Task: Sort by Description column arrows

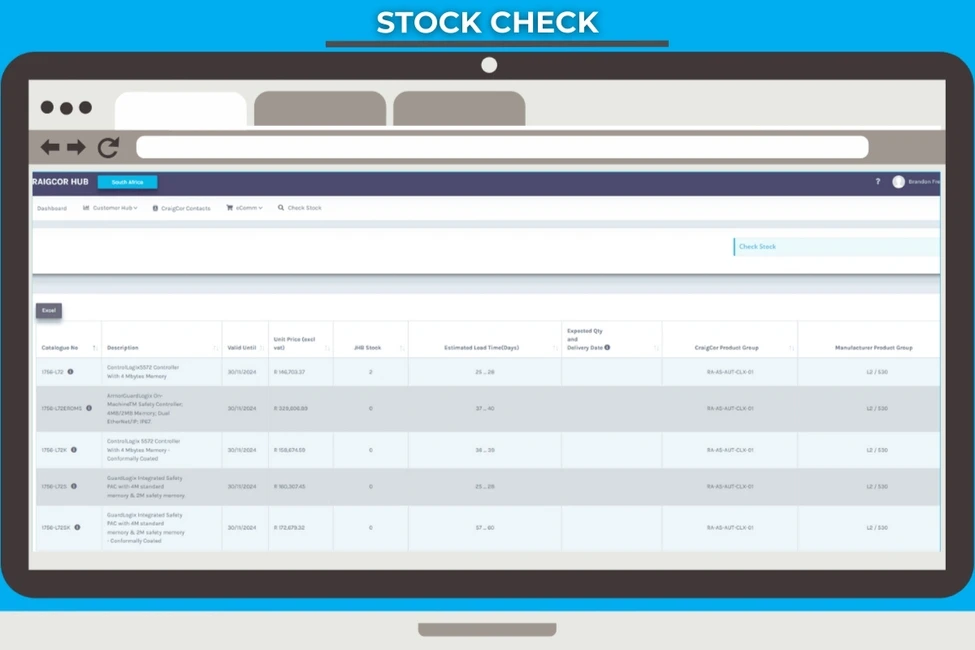Action: [x=215, y=348]
